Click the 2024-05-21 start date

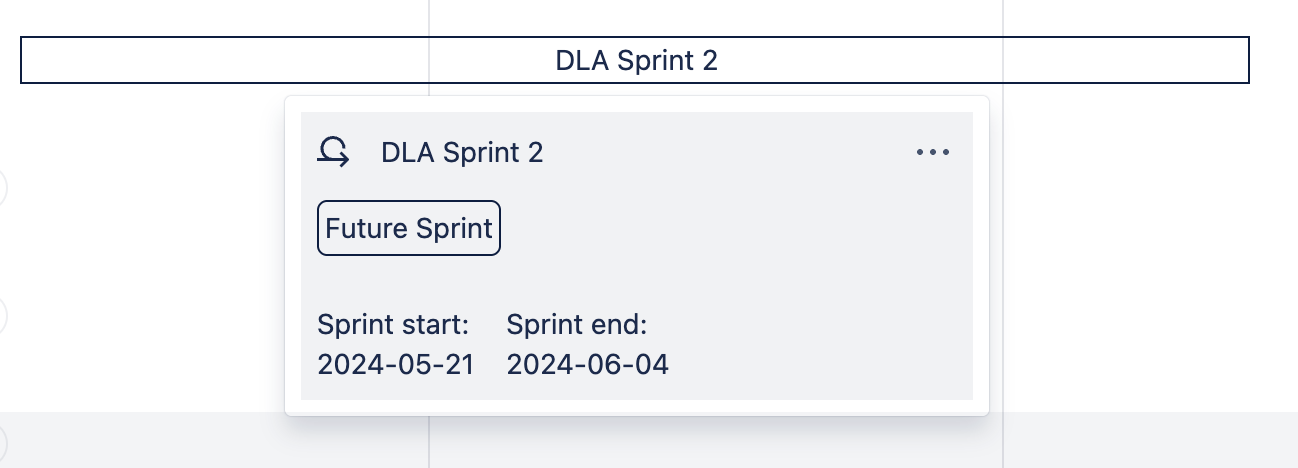(396, 364)
